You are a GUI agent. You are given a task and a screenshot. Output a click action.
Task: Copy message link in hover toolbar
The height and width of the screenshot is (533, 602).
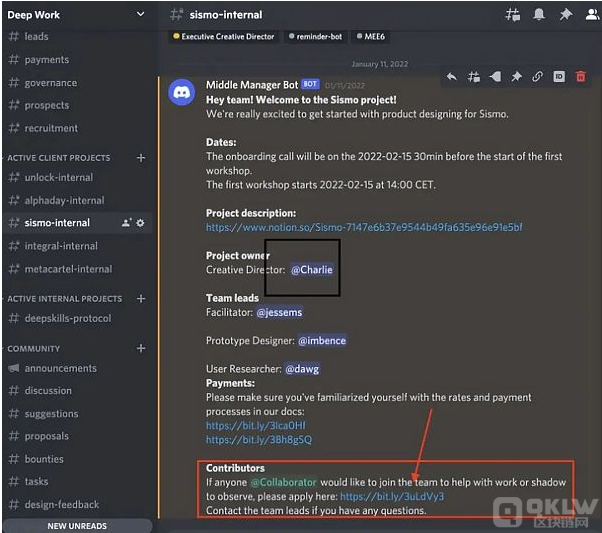(538, 77)
